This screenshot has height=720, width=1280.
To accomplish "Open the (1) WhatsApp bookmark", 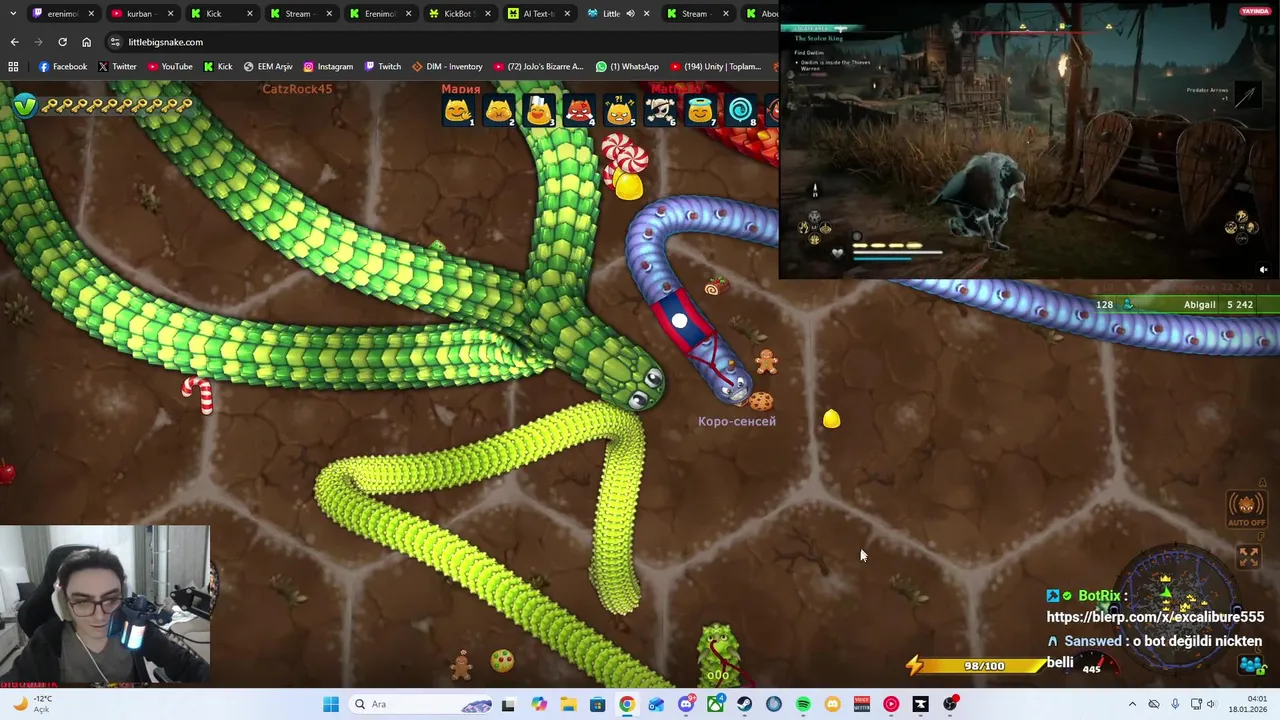I will pos(627,66).
